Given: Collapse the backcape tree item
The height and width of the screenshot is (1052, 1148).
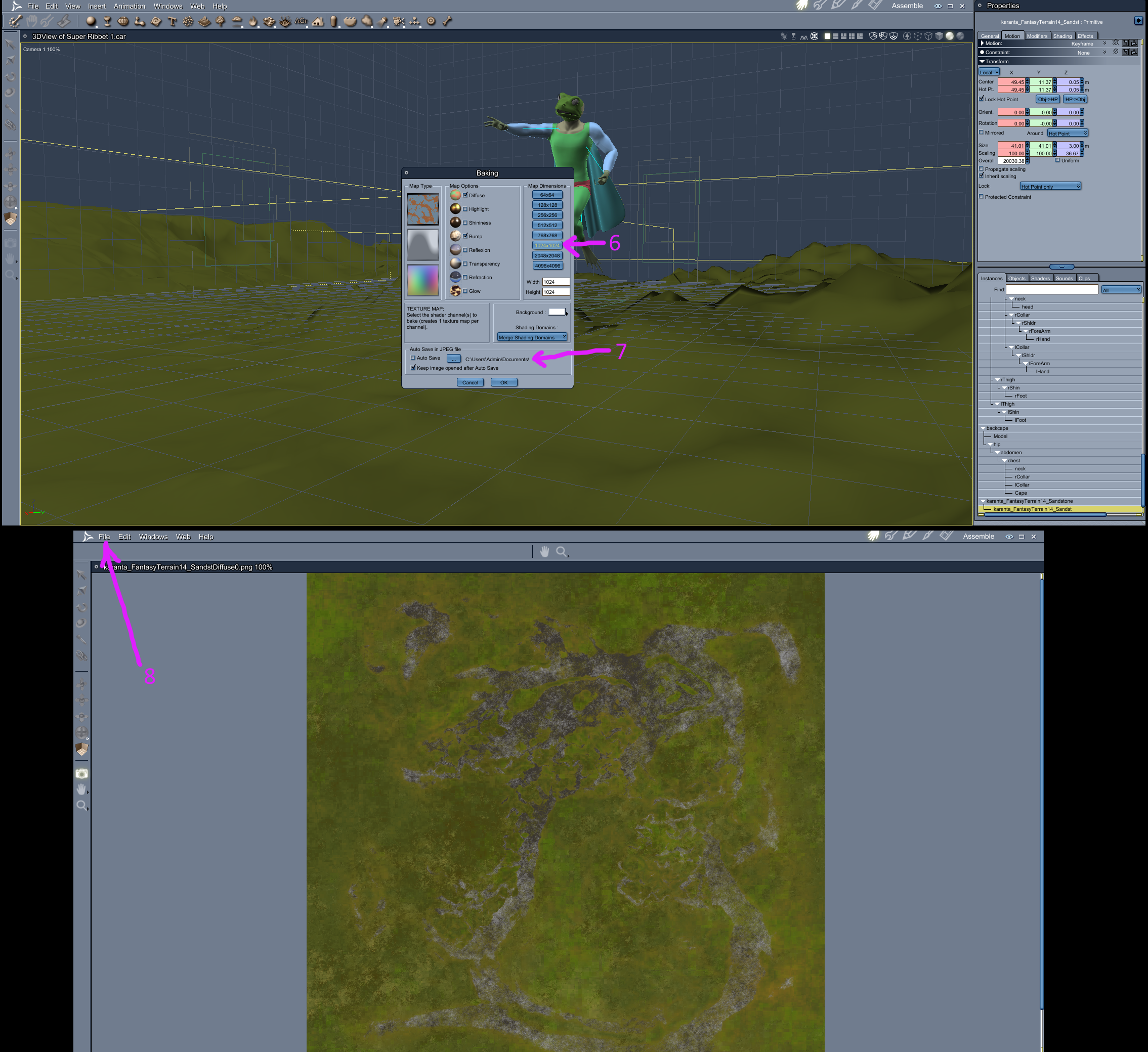Looking at the screenshot, I should [x=983, y=428].
